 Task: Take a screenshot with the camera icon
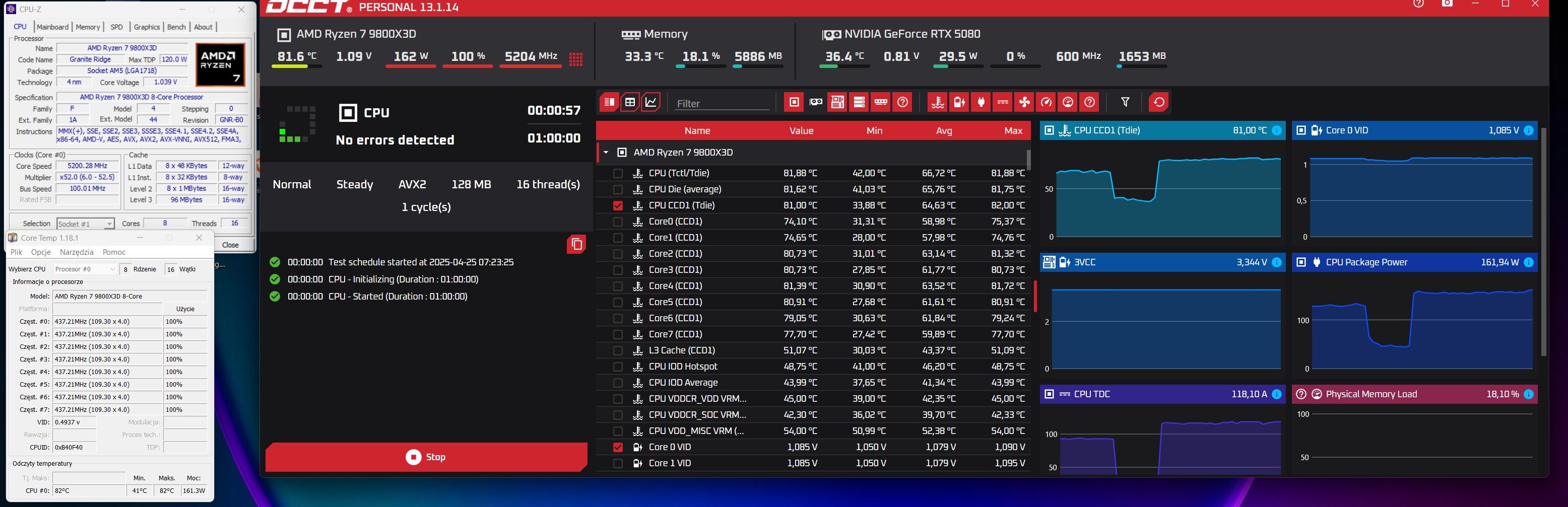[1447, 4]
